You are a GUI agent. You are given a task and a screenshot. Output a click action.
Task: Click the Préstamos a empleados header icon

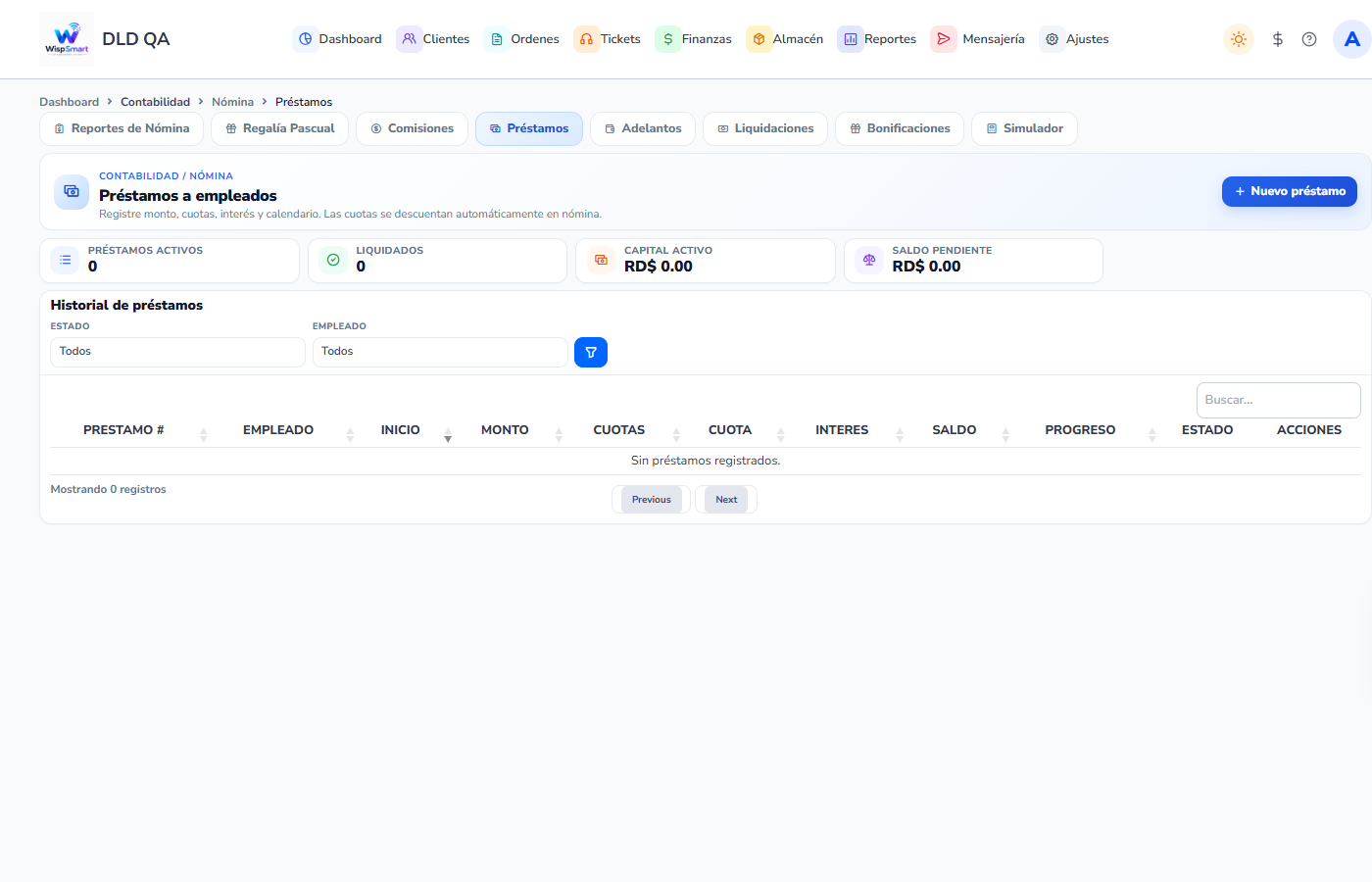point(72,192)
